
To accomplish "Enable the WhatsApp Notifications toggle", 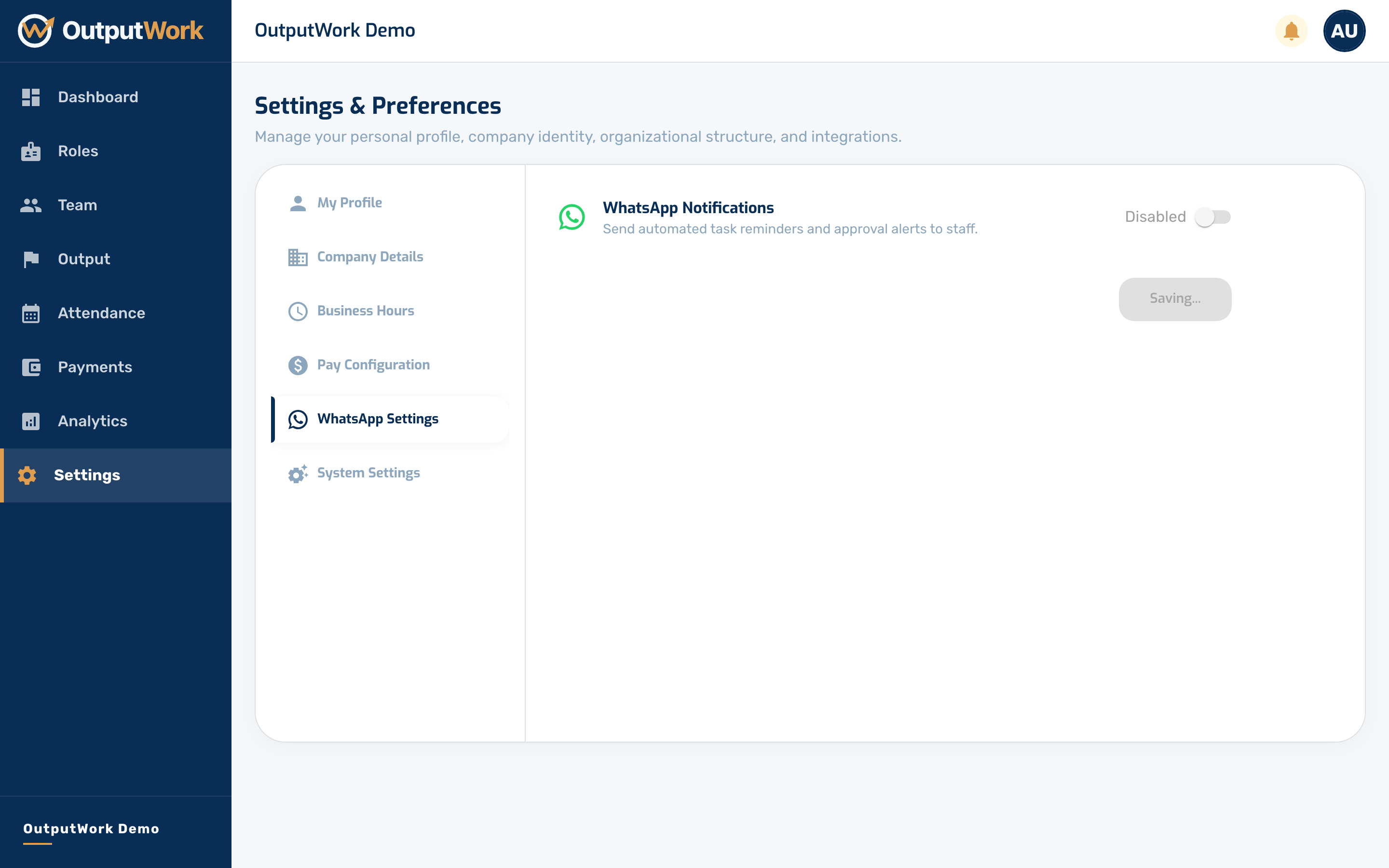I will coord(1212,217).
